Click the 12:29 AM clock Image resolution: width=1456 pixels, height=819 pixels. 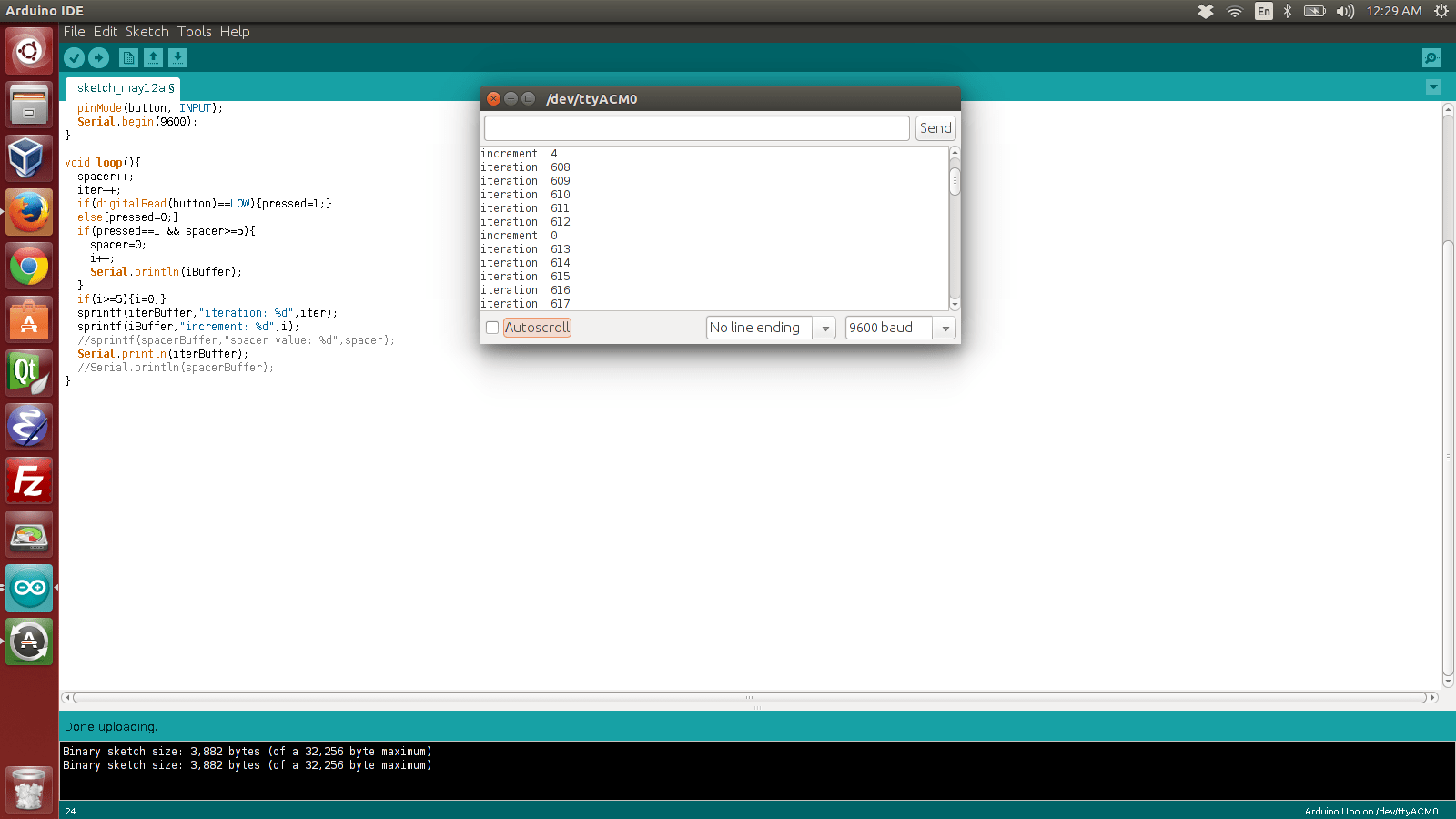click(x=1394, y=11)
